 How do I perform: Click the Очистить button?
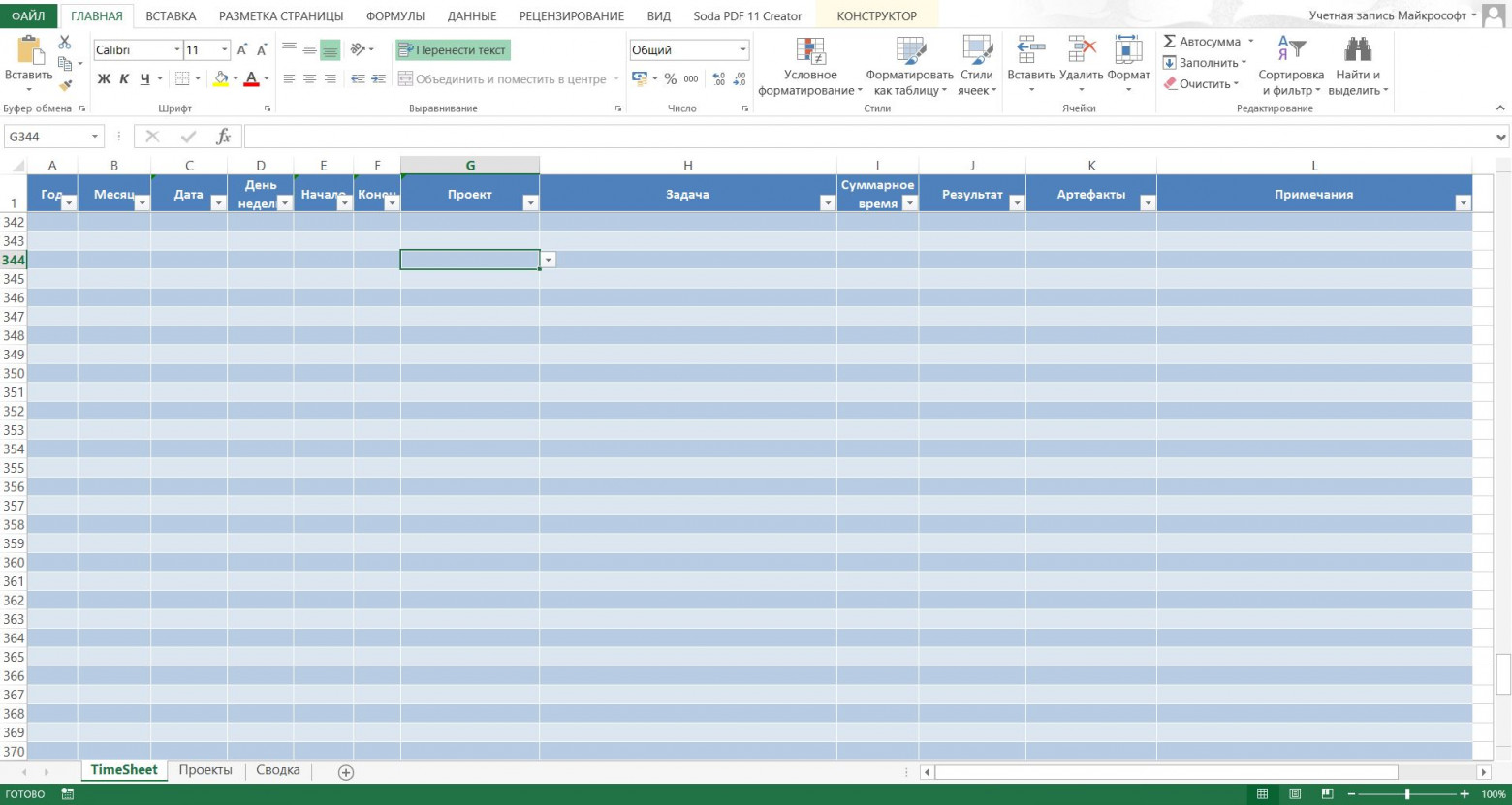tap(1204, 84)
